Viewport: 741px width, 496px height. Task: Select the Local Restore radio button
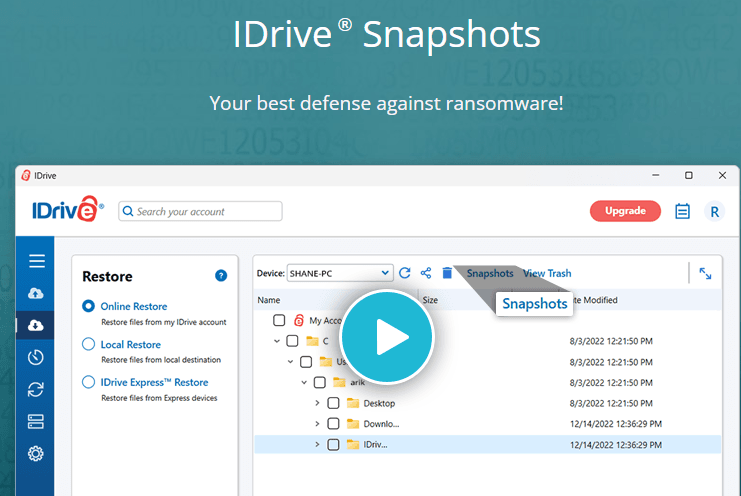point(88,344)
